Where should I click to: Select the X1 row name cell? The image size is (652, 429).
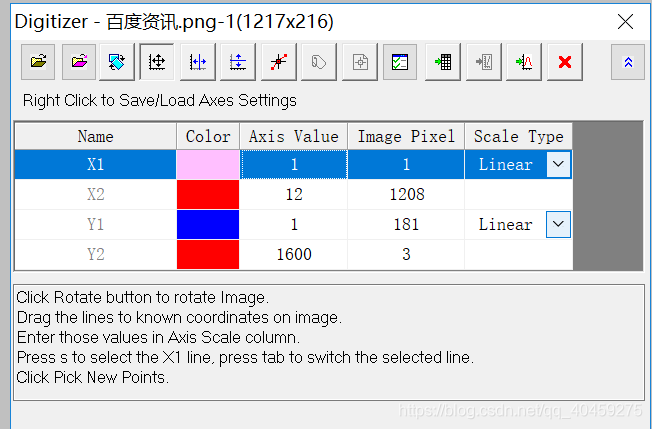(x=96, y=164)
